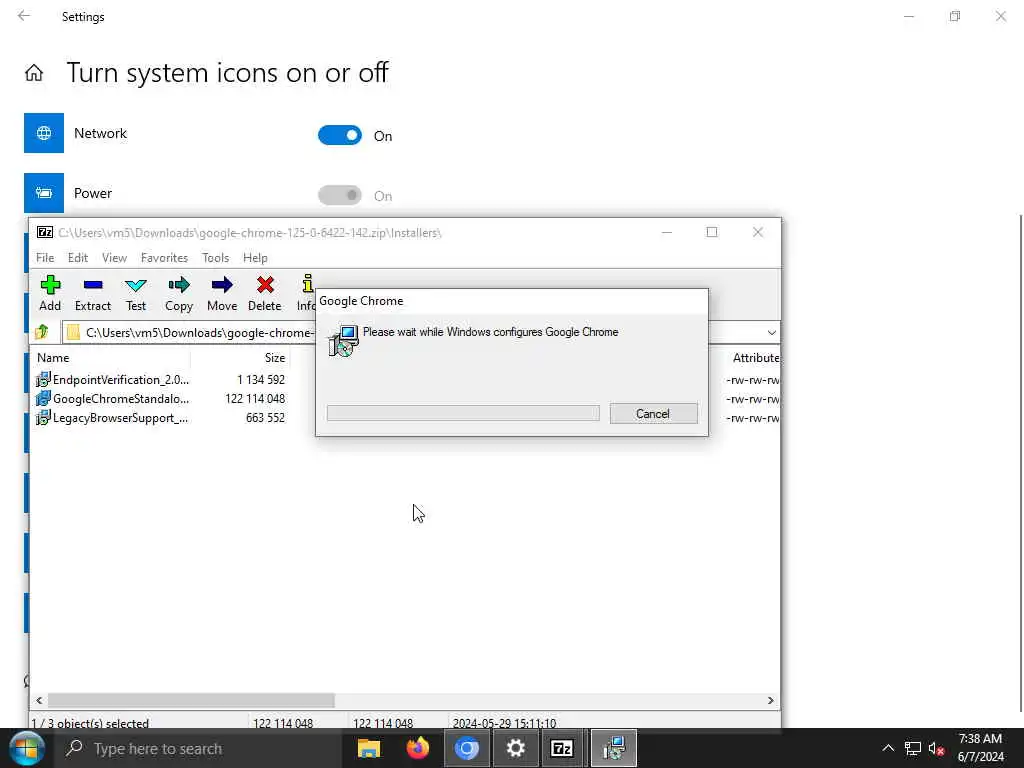Image resolution: width=1024 pixels, height=768 pixels.
Task: Open the View menu in 7-Zip
Action: 114,258
